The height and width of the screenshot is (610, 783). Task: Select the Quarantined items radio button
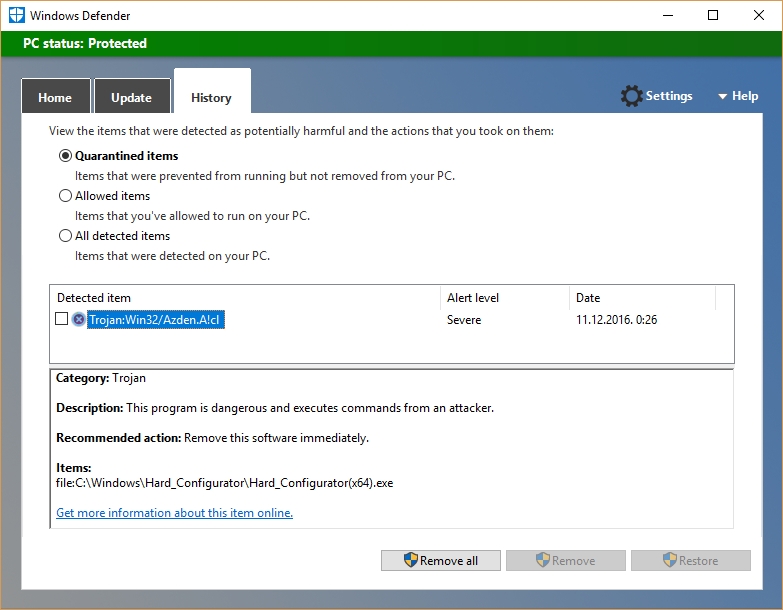pyautogui.click(x=66, y=156)
